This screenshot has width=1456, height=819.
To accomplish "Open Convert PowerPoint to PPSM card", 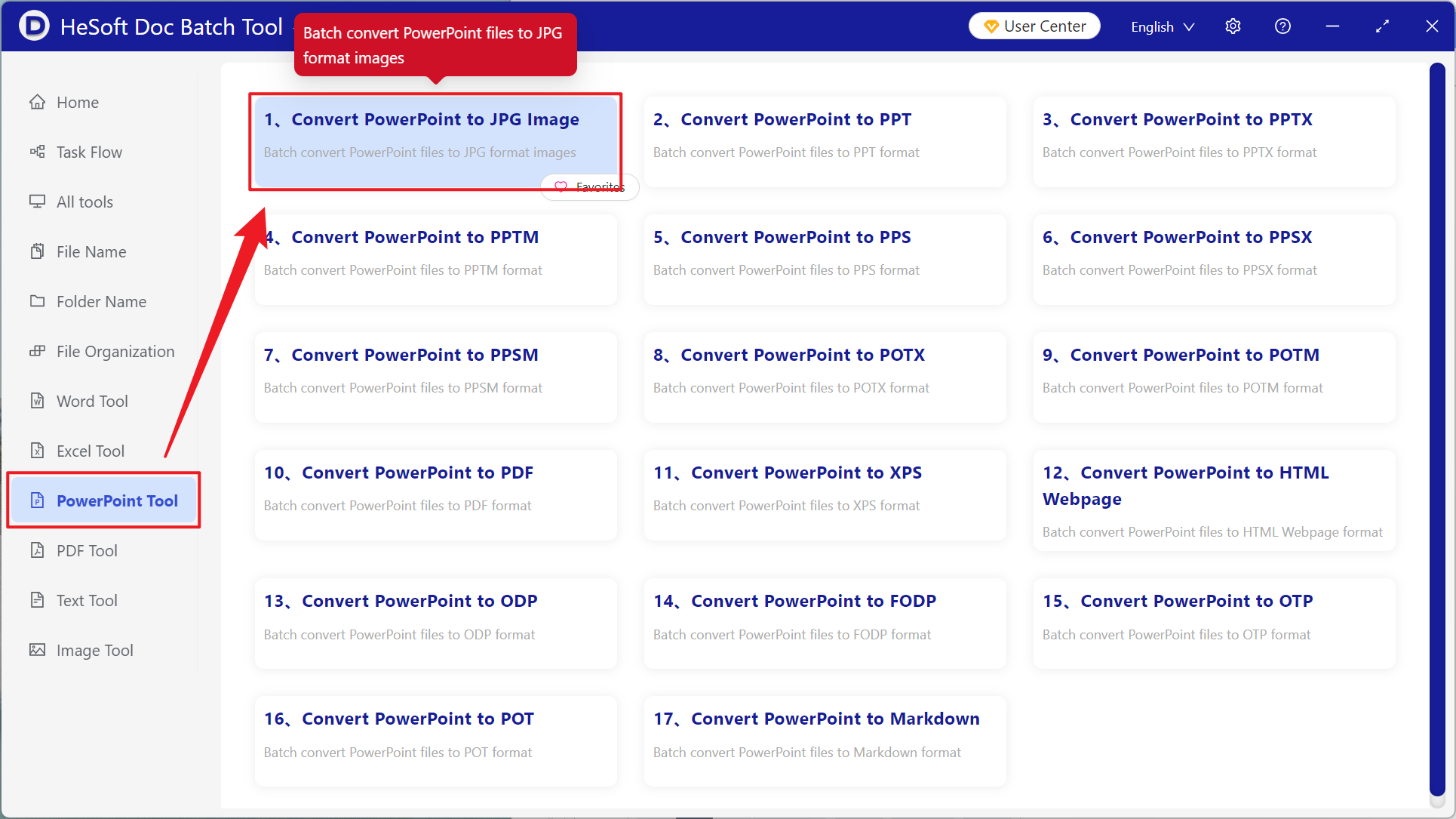I will 435,377.
